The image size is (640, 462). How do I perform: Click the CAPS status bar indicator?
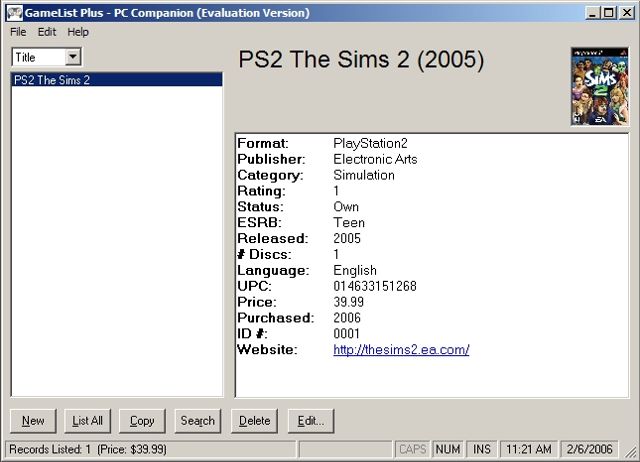[412, 449]
